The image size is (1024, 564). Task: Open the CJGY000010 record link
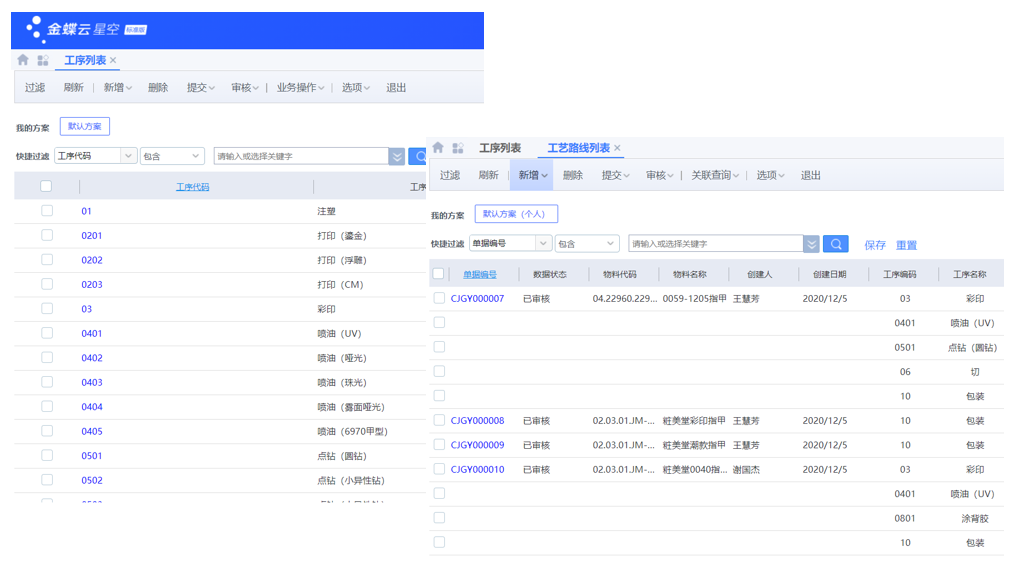tap(477, 469)
